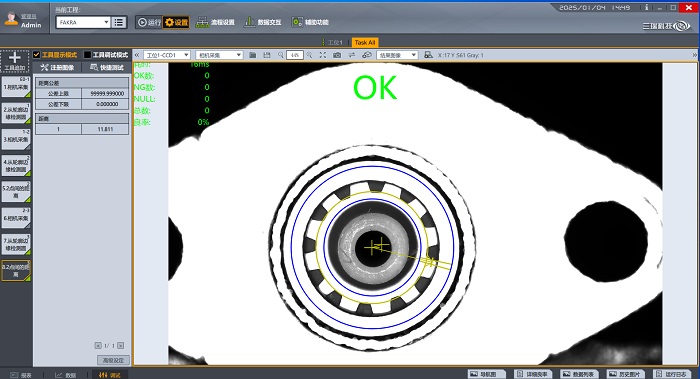This screenshot has width=700, height=379.
Task: Open the project list icon beside FAKRA
Action: pos(119,22)
